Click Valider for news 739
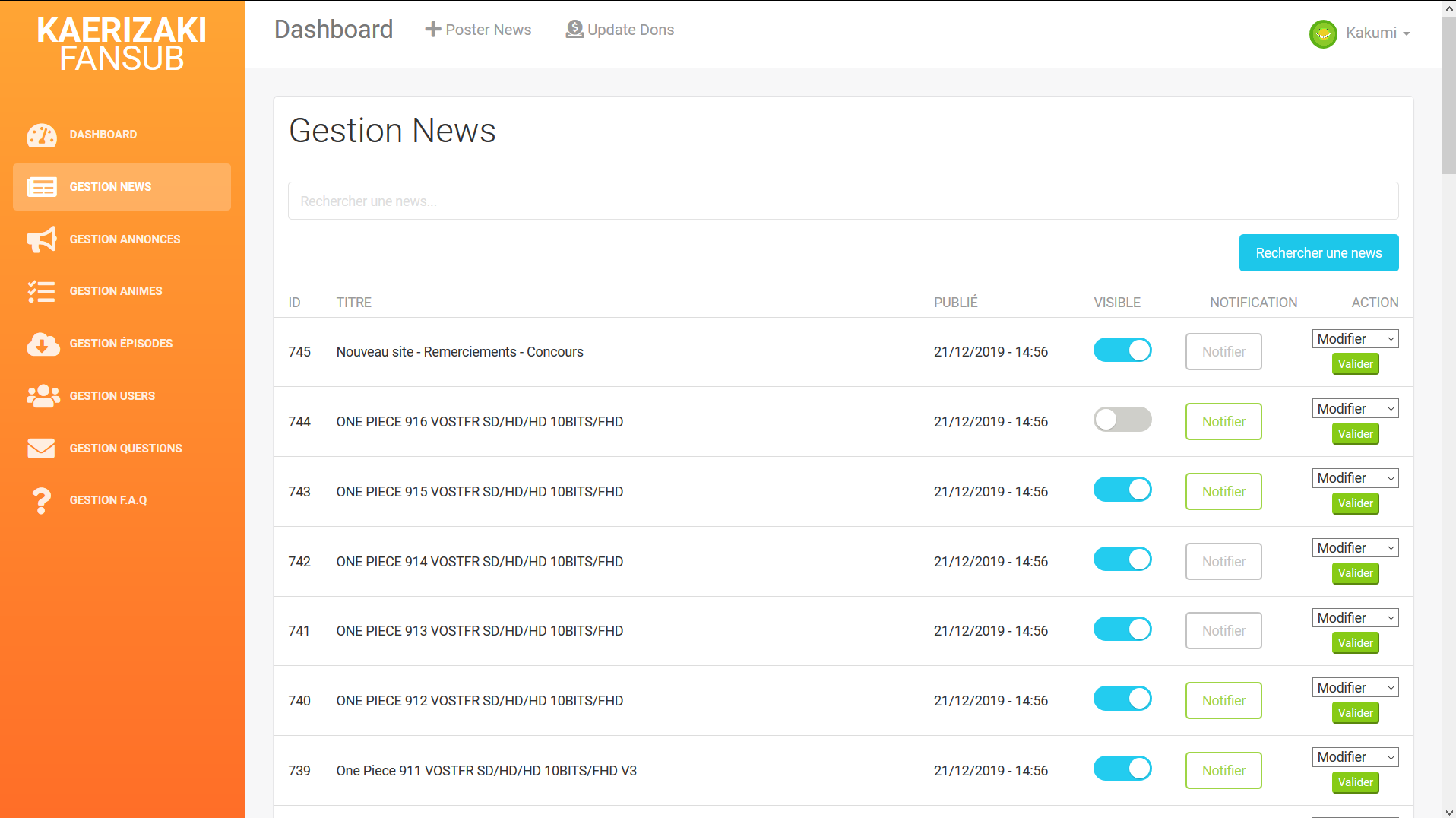 (x=1355, y=782)
